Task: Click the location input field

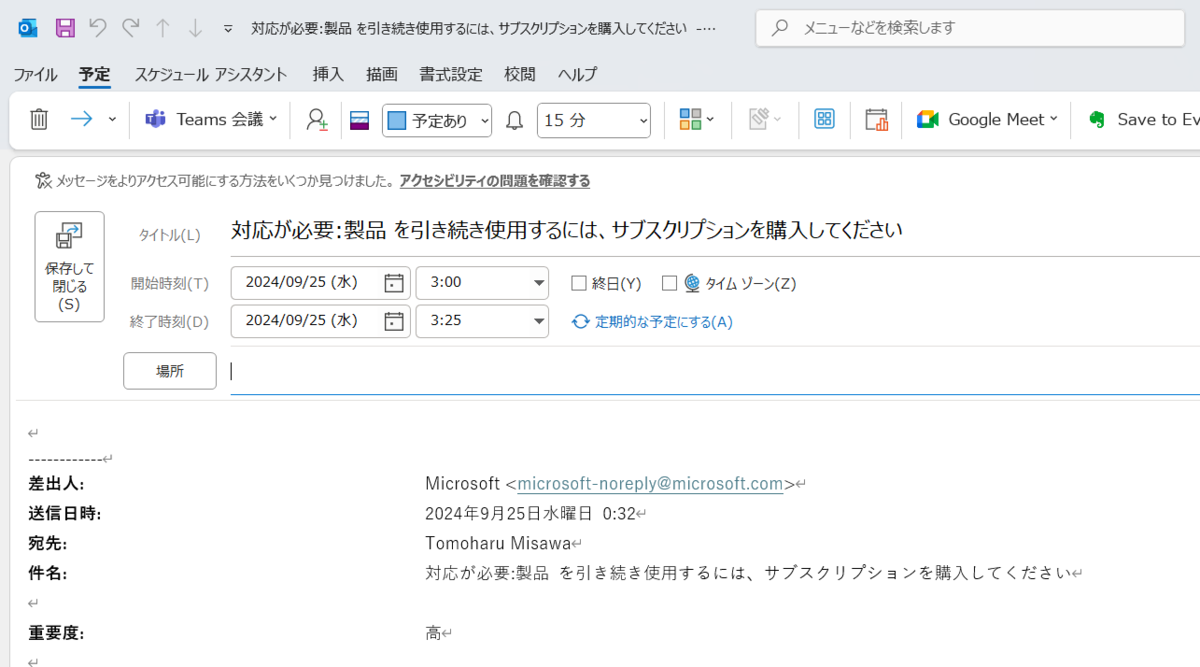Action: (x=715, y=371)
